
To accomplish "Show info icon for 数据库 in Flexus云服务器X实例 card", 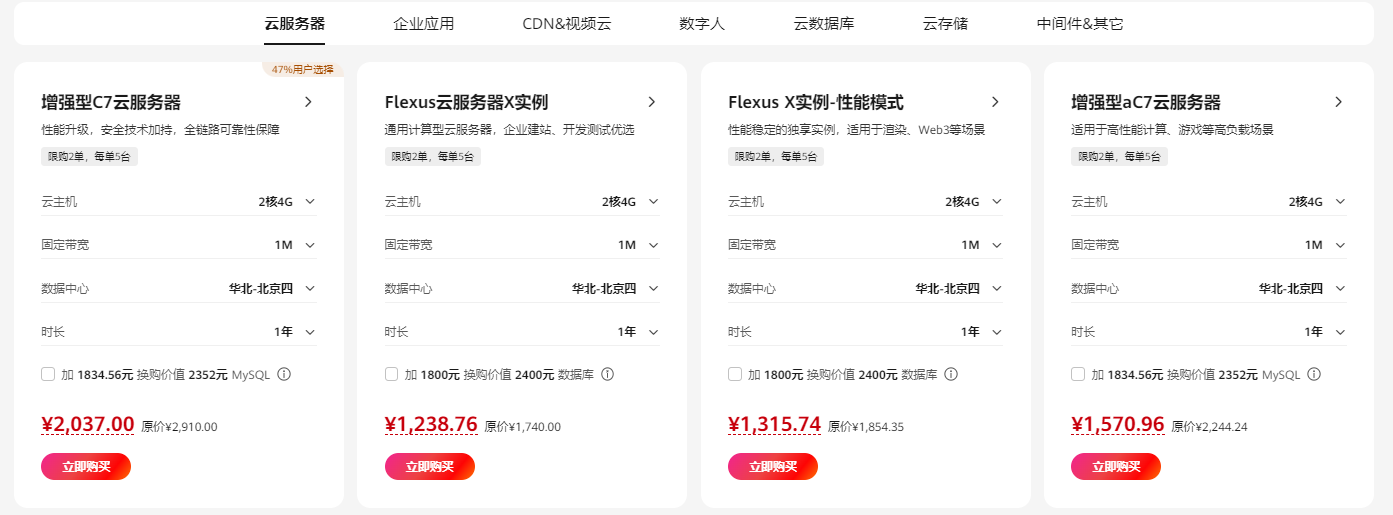I will coord(607,374).
